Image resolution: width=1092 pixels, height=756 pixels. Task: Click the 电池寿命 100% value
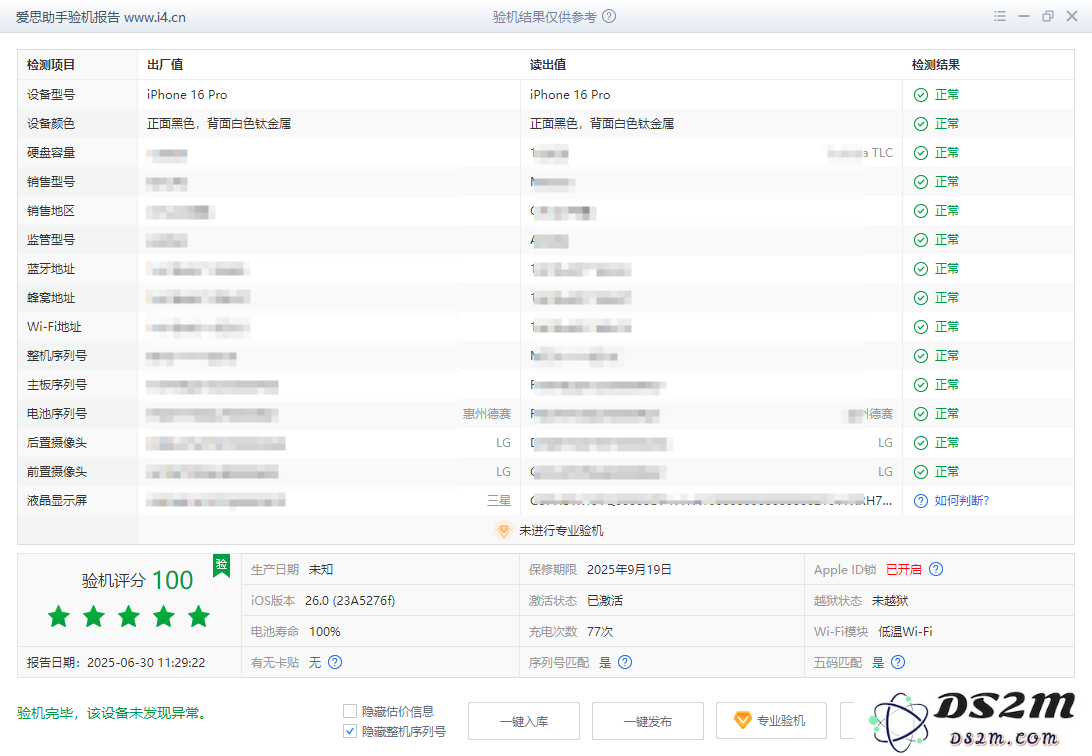(x=325, y=631)
